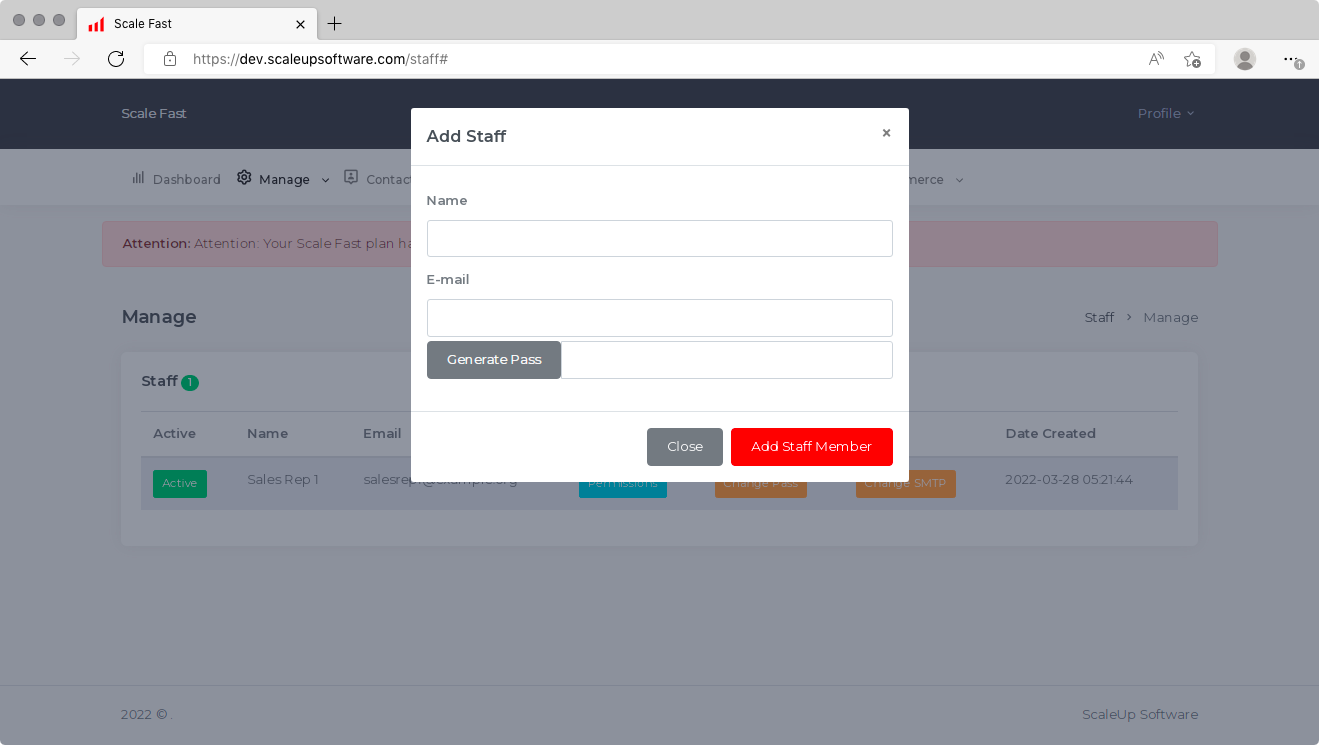The width and height of the screenshot is (1319, 745).
Task: Click the E-mail input field
Action: pyautogui.click(x=659, y=318)
